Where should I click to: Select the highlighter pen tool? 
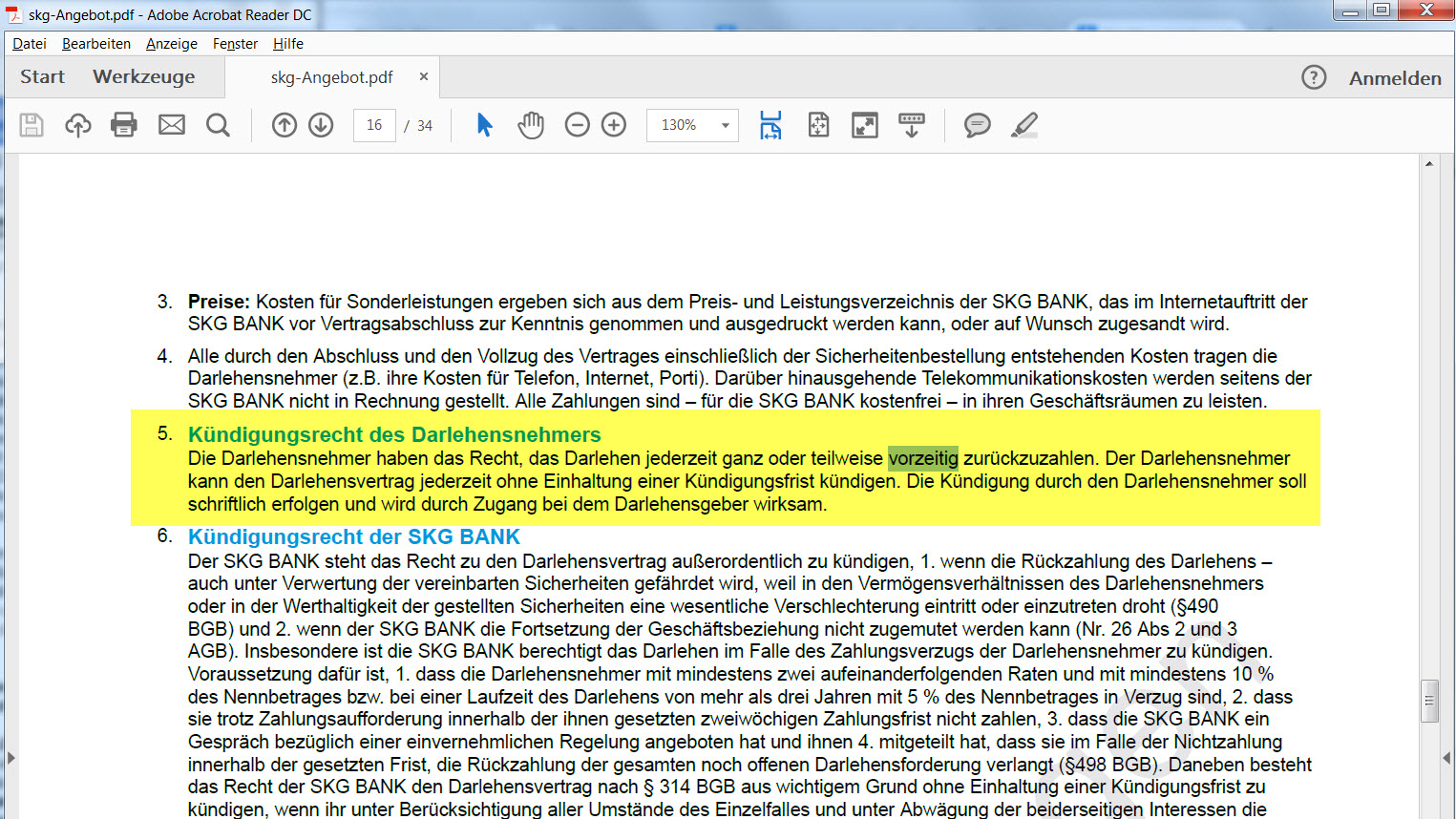coord(1024,125)
